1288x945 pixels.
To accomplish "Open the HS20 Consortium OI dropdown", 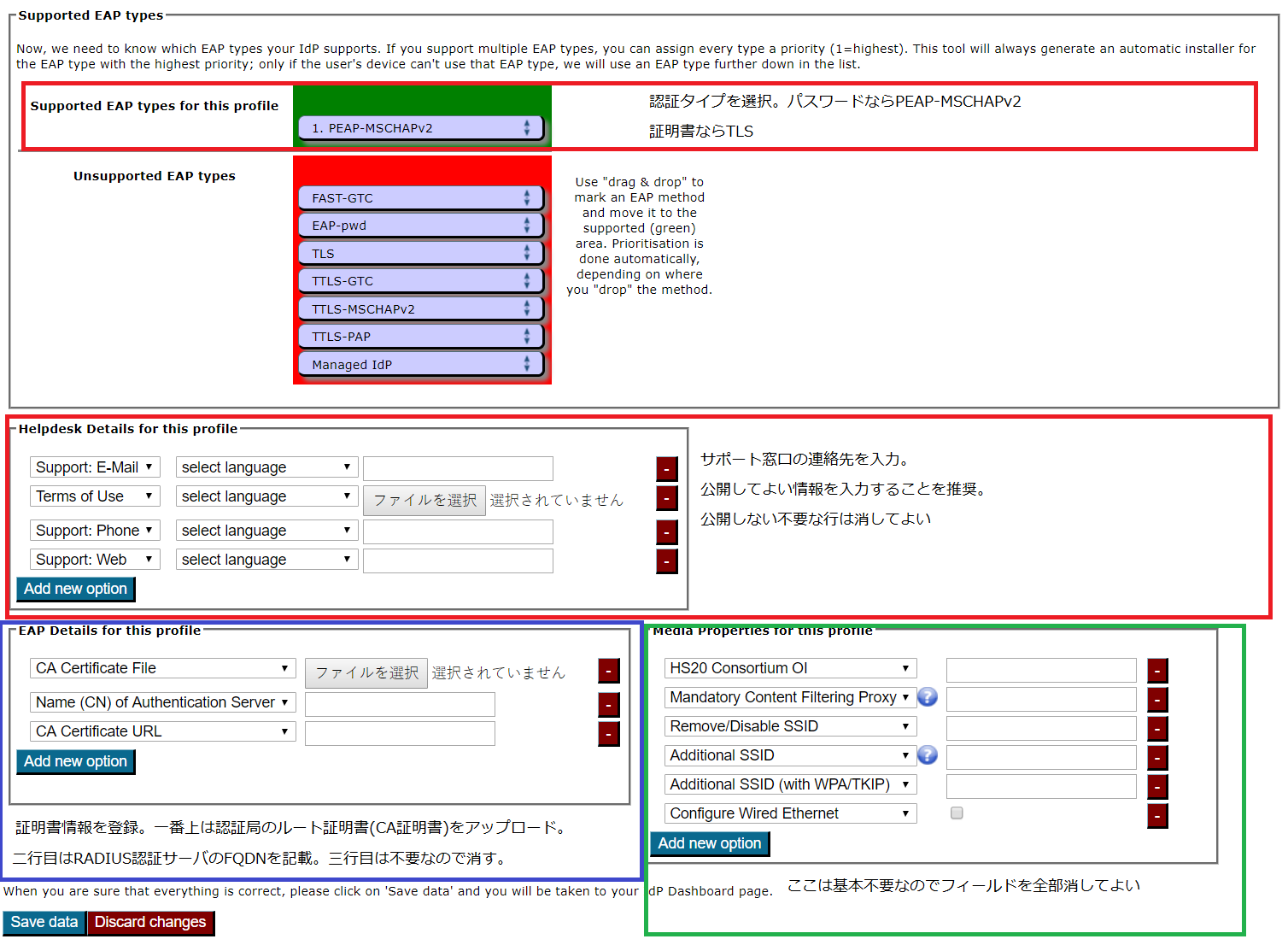I will (790, 668).
